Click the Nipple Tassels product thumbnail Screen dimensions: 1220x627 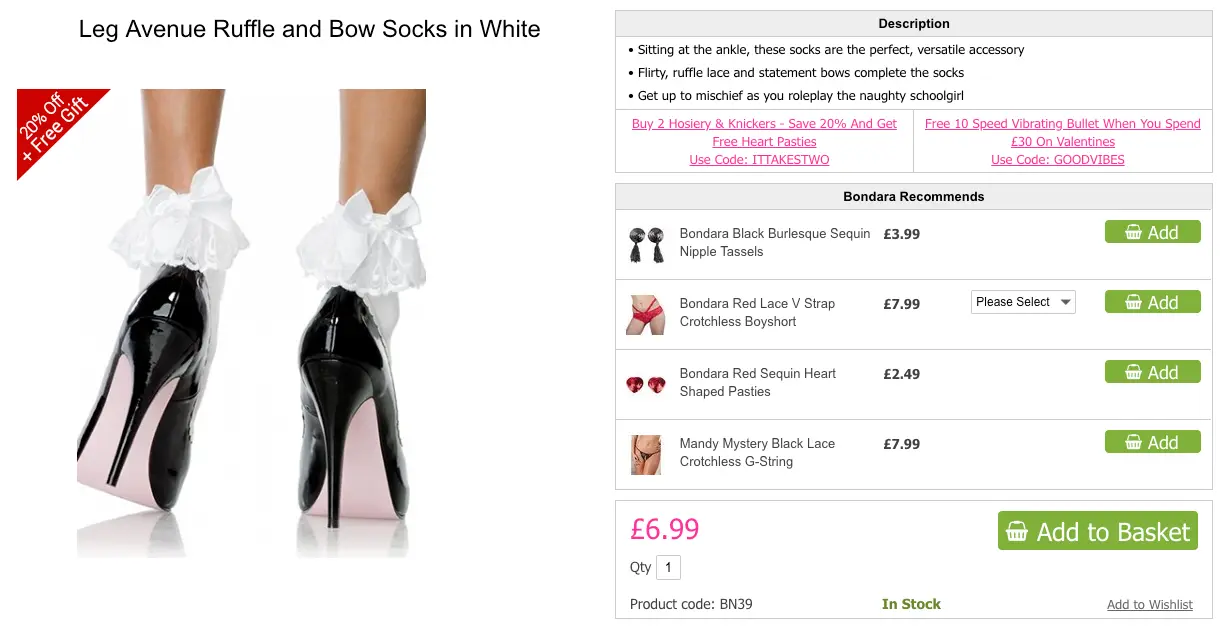point(646,244)
